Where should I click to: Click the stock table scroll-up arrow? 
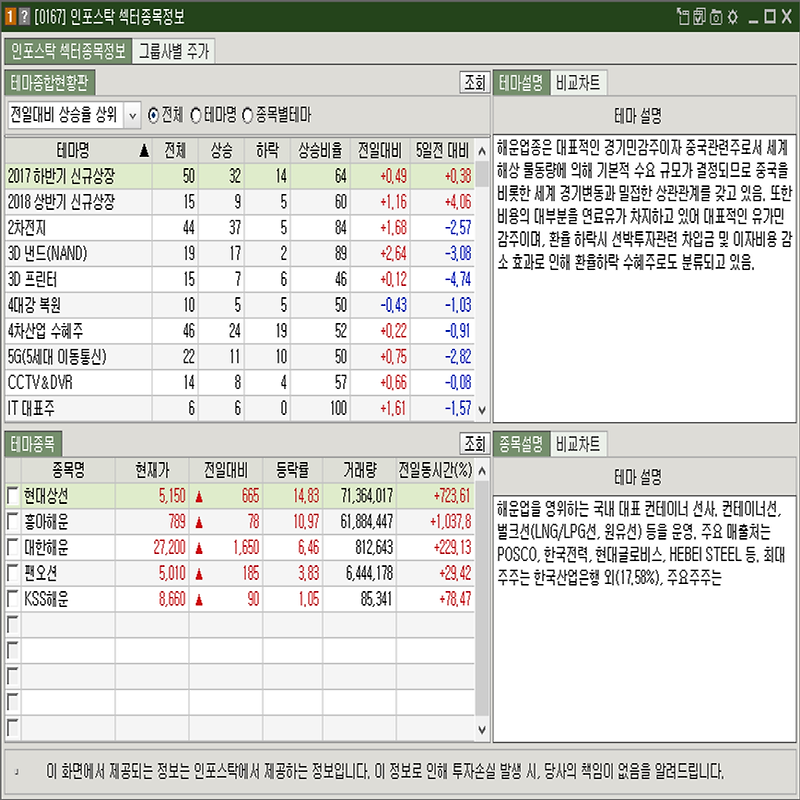coord(482,471)
